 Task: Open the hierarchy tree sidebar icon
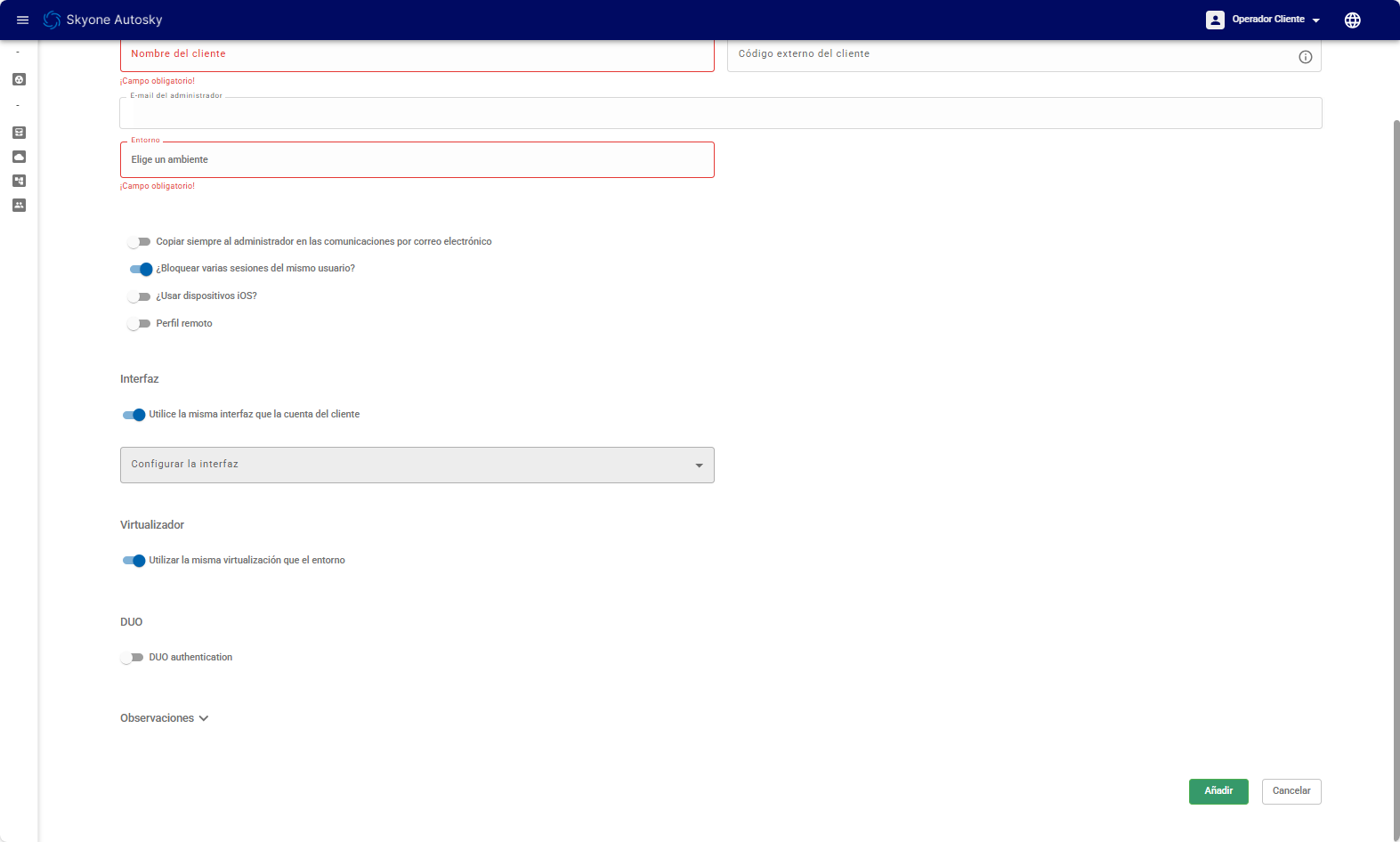click(19, 181)
